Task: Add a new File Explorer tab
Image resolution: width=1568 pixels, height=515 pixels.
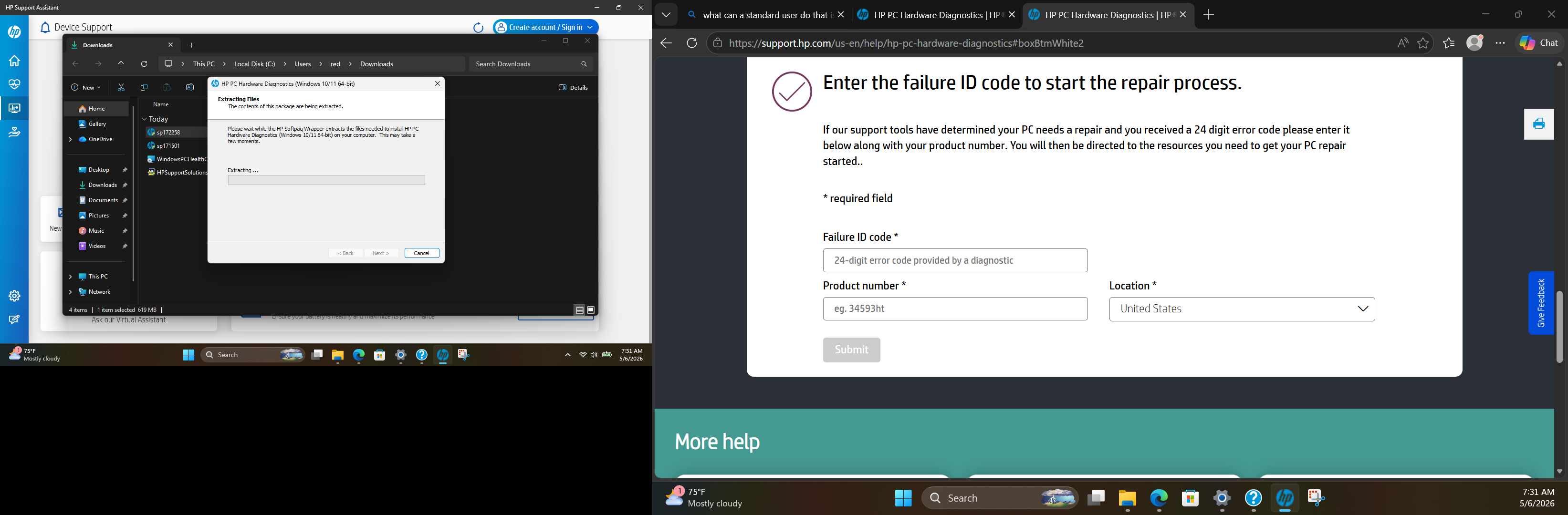Action: tap(192, 45)
